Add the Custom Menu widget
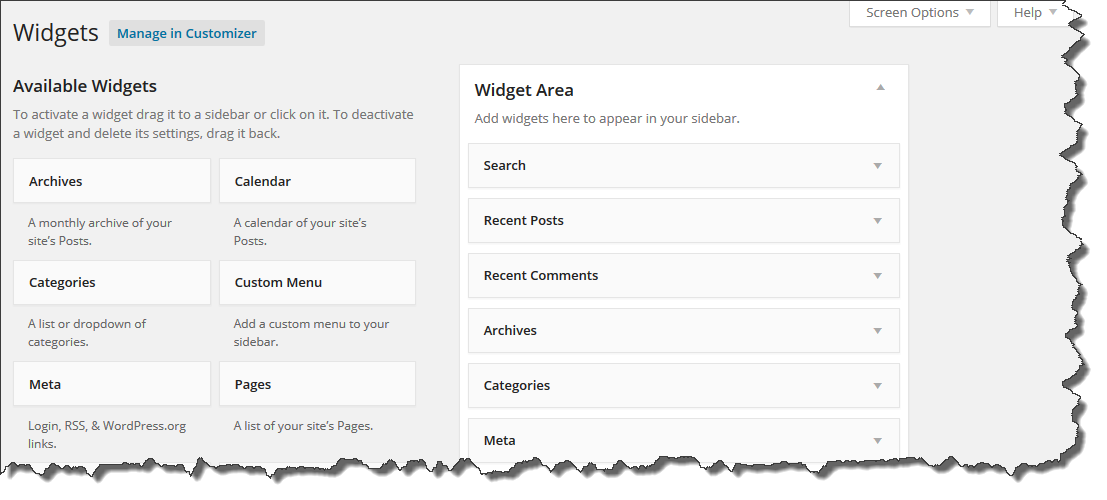Image resolution: width=1107 pixels, height=500 pixels. pyautogui.click(x=317, y=283)
